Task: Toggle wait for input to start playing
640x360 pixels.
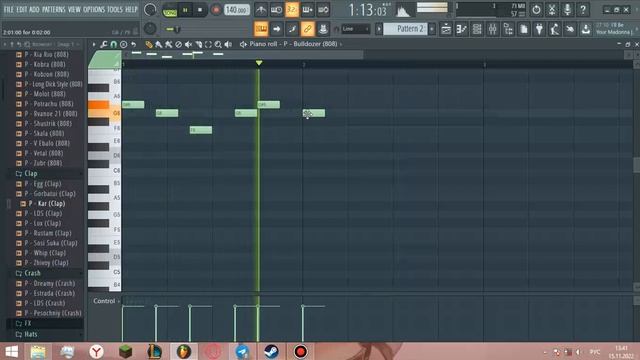Action: pyautogui.click(x=276, y=9)
